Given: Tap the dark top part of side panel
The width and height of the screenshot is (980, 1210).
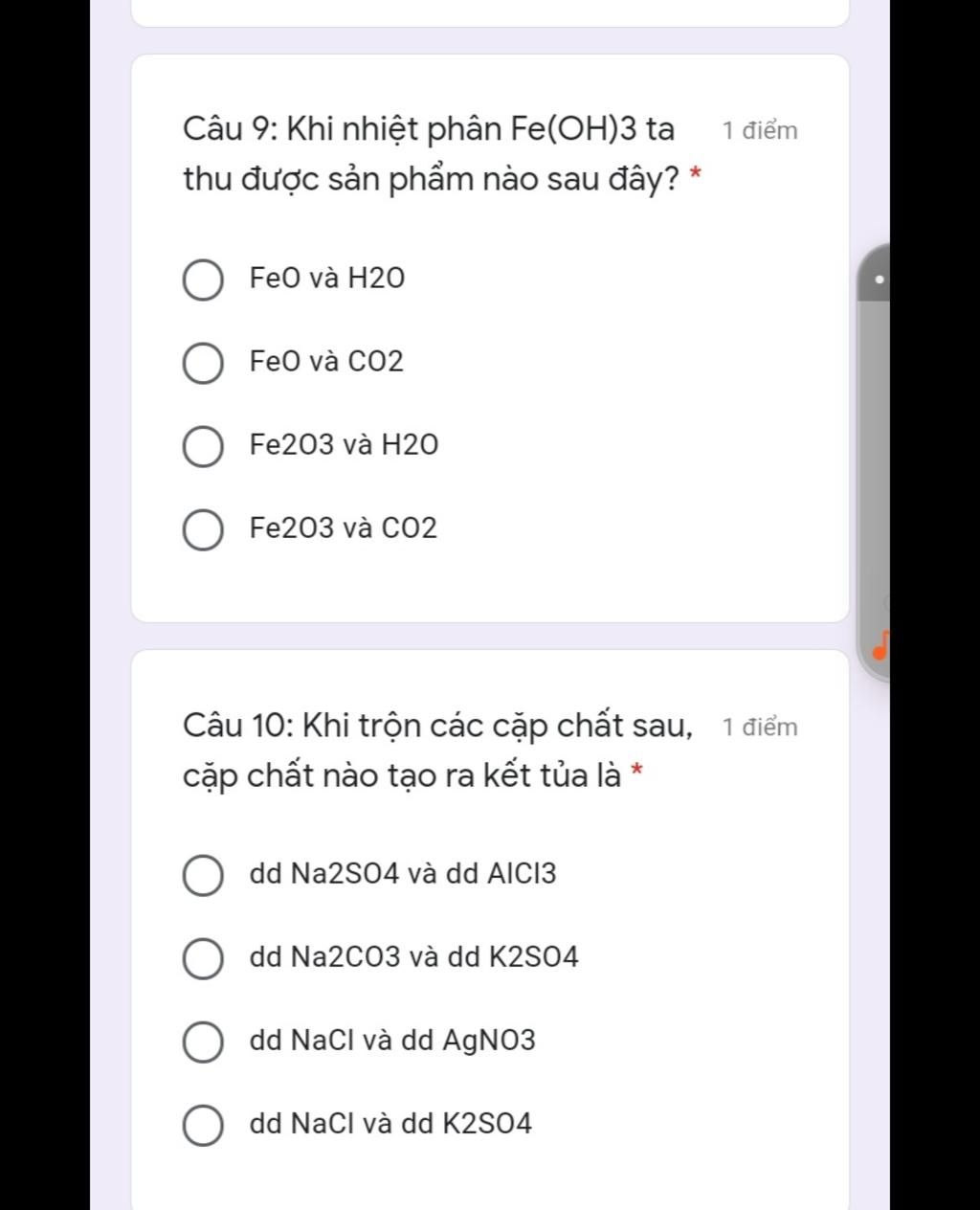Looking at the screenshot, I should click(874, 272).
